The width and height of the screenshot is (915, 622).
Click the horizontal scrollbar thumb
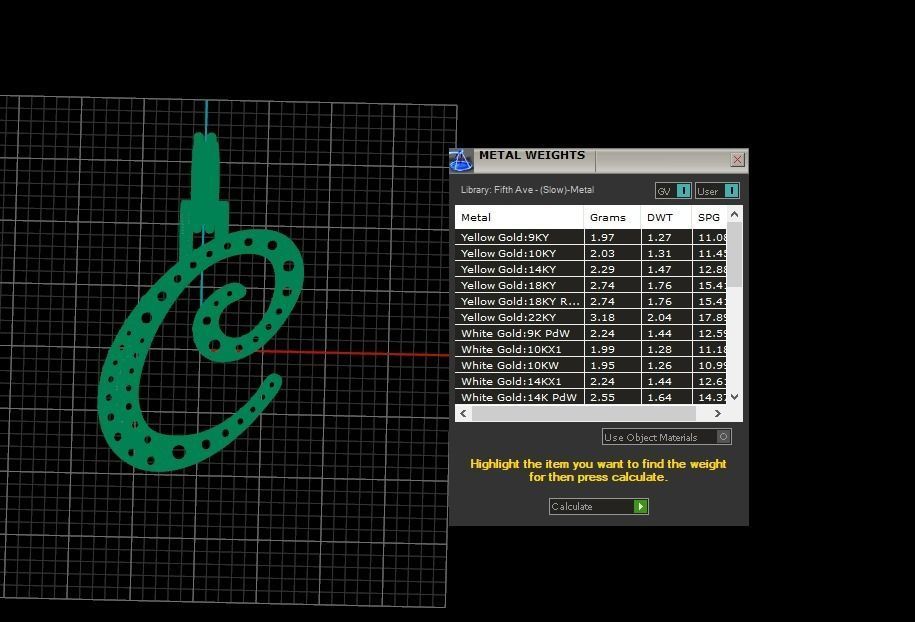coord(584,413)
